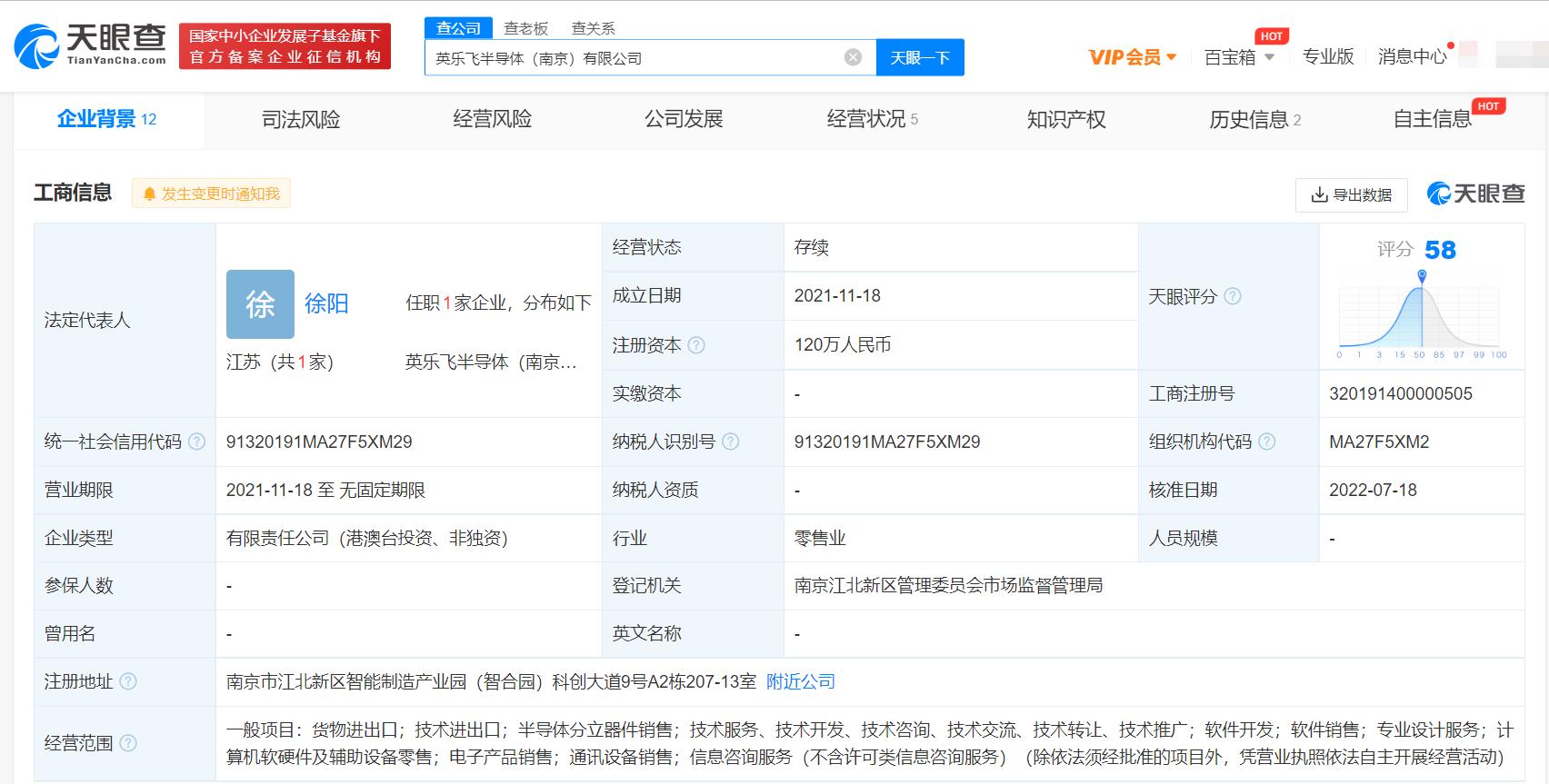Switch to the 自主信息 tab
The image size is (1549, 784).
coord(1433,119)
